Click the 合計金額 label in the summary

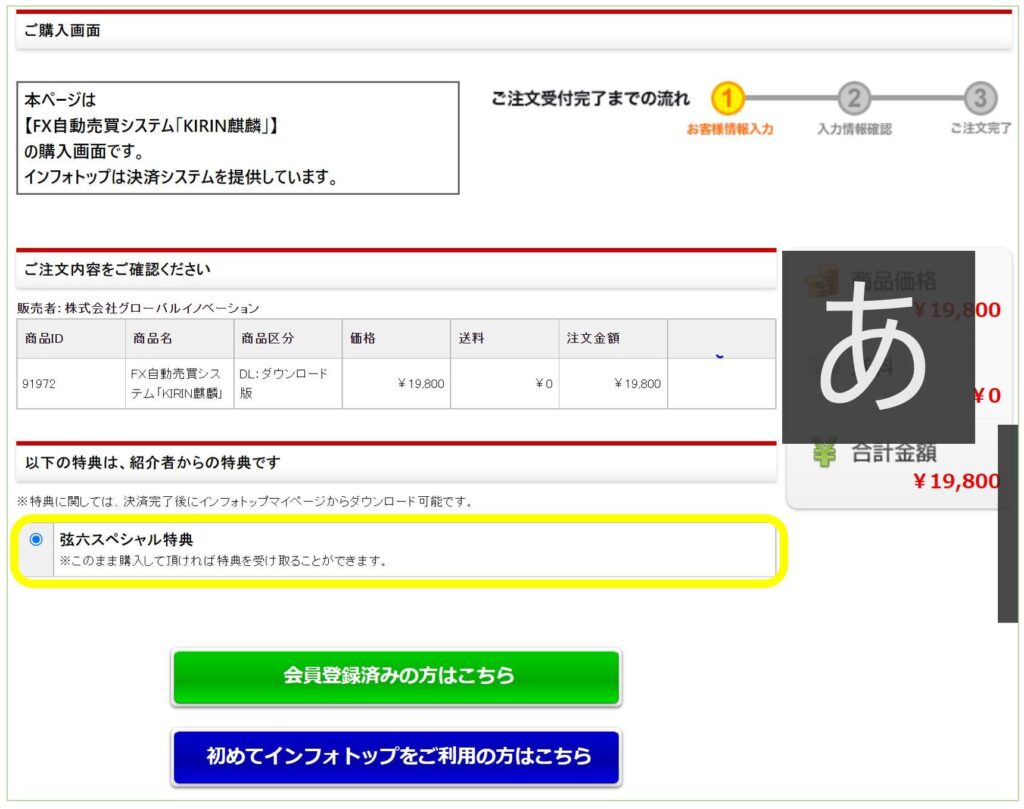[x=893, y=453]
